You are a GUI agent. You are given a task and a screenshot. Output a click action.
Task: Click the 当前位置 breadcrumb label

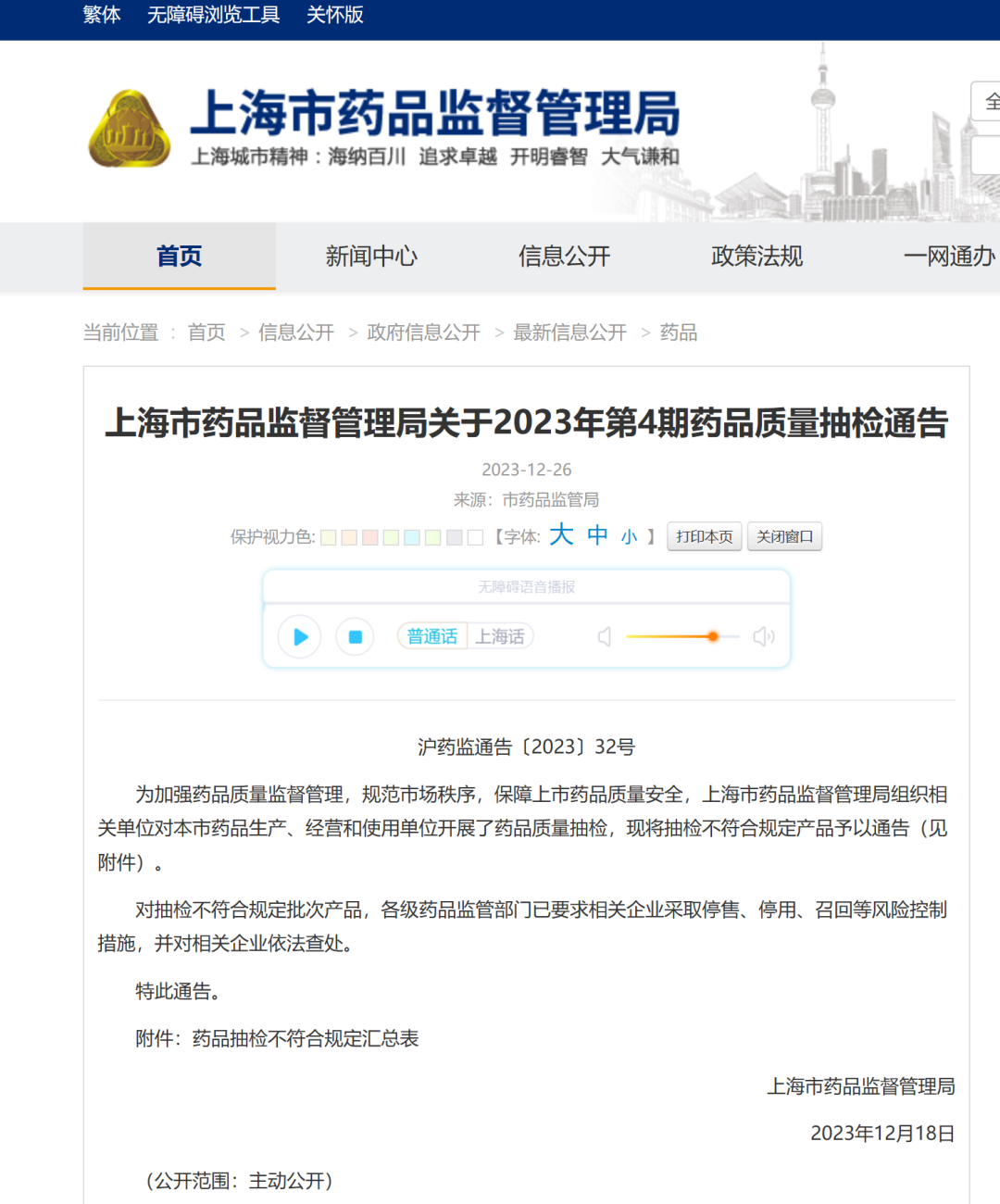[x=120, y=332]
